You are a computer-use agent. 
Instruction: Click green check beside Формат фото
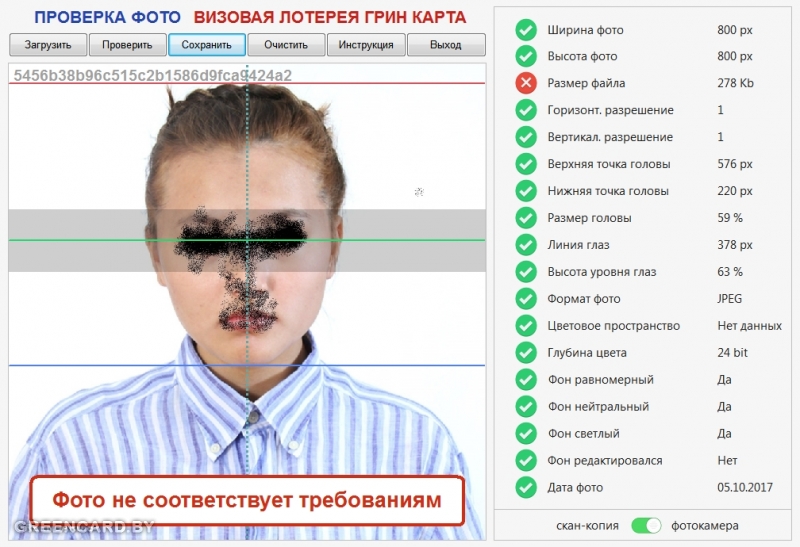coord(526,299)
